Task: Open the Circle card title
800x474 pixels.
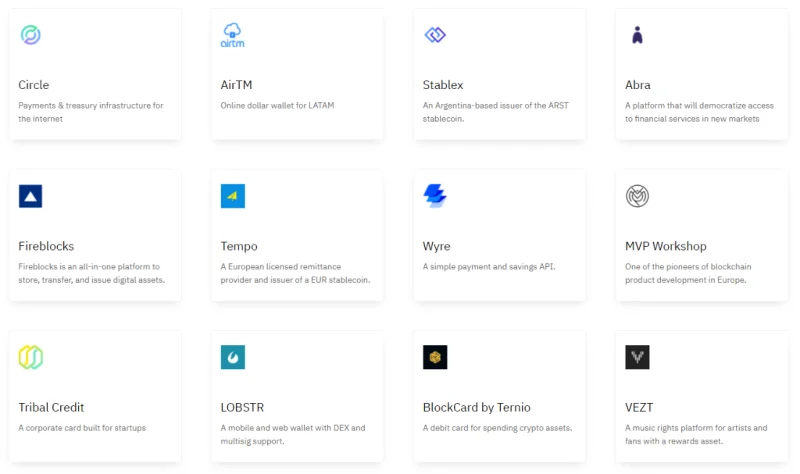Action: pos(34,85)
